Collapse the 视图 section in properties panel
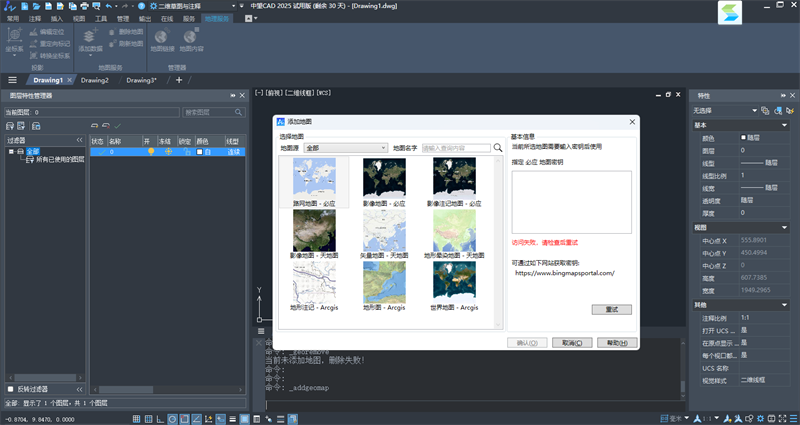Screen dimensions: 800x425 pos(784,228)
